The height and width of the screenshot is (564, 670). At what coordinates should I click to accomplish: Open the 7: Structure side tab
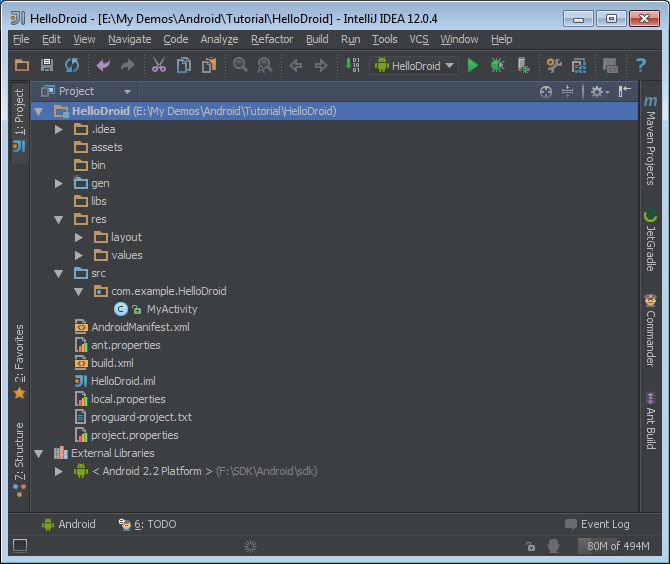click(x=19, y=460)
